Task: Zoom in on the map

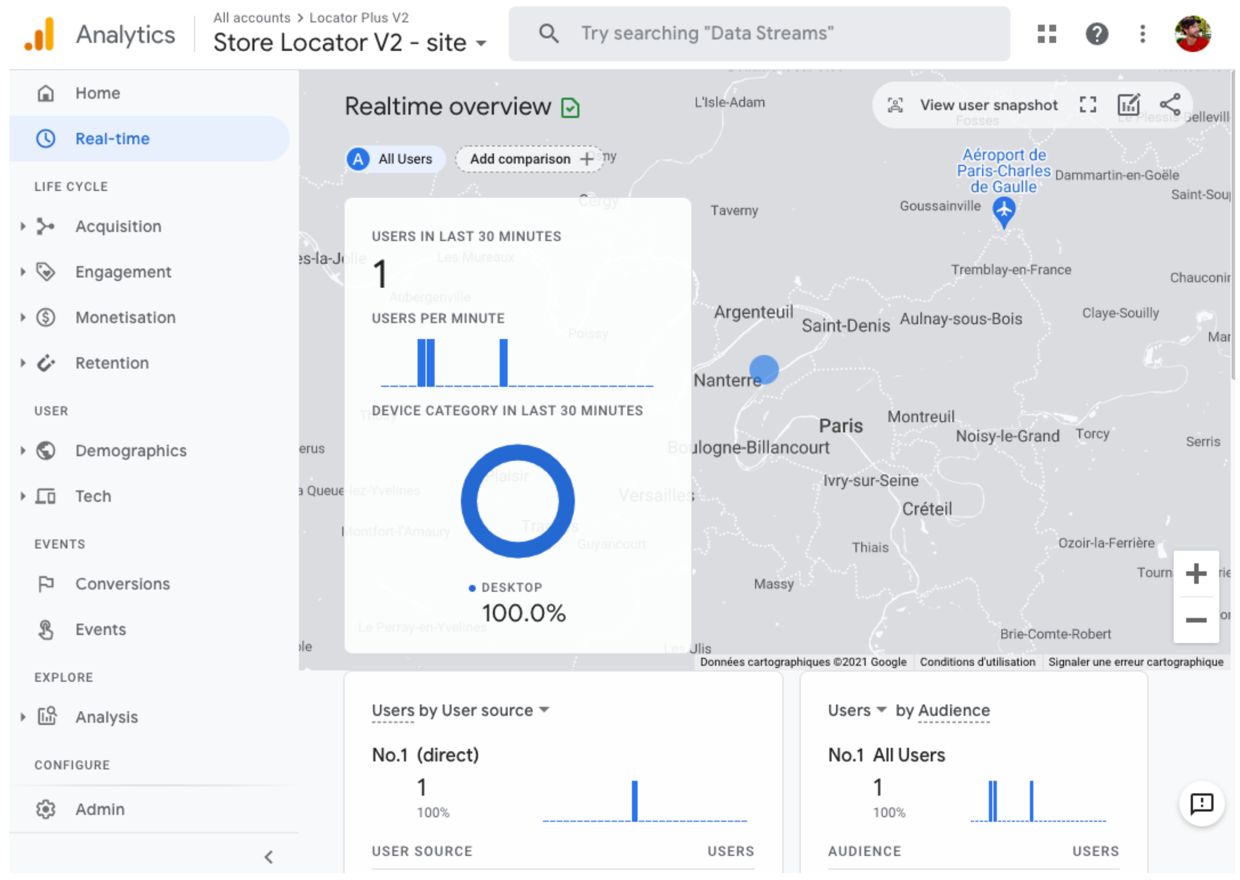Action: (x=1195, y=574)
